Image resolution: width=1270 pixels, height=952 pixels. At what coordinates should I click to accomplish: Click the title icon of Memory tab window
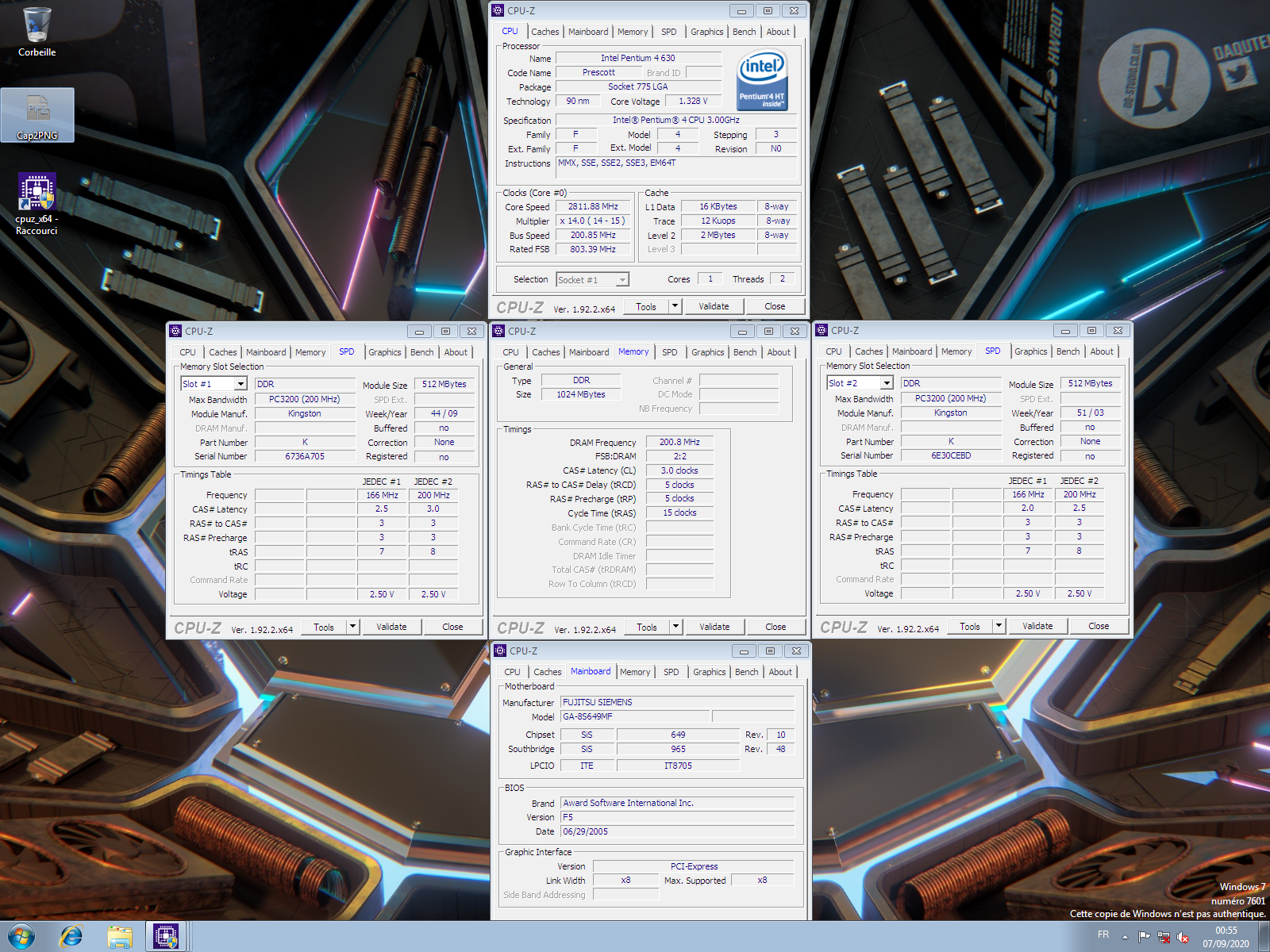click(498, 331)
